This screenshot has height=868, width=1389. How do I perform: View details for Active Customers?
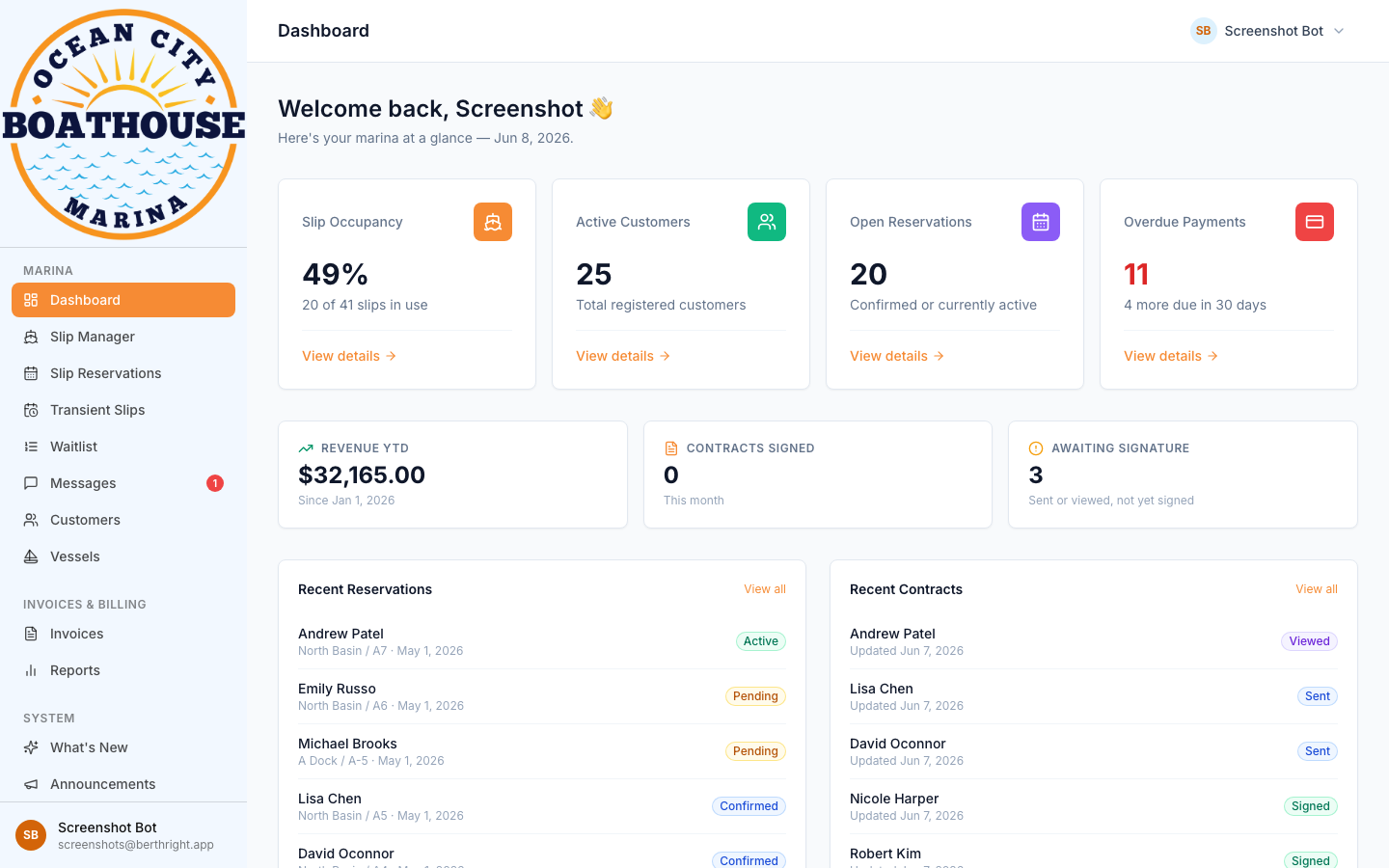tap(623, 356)
